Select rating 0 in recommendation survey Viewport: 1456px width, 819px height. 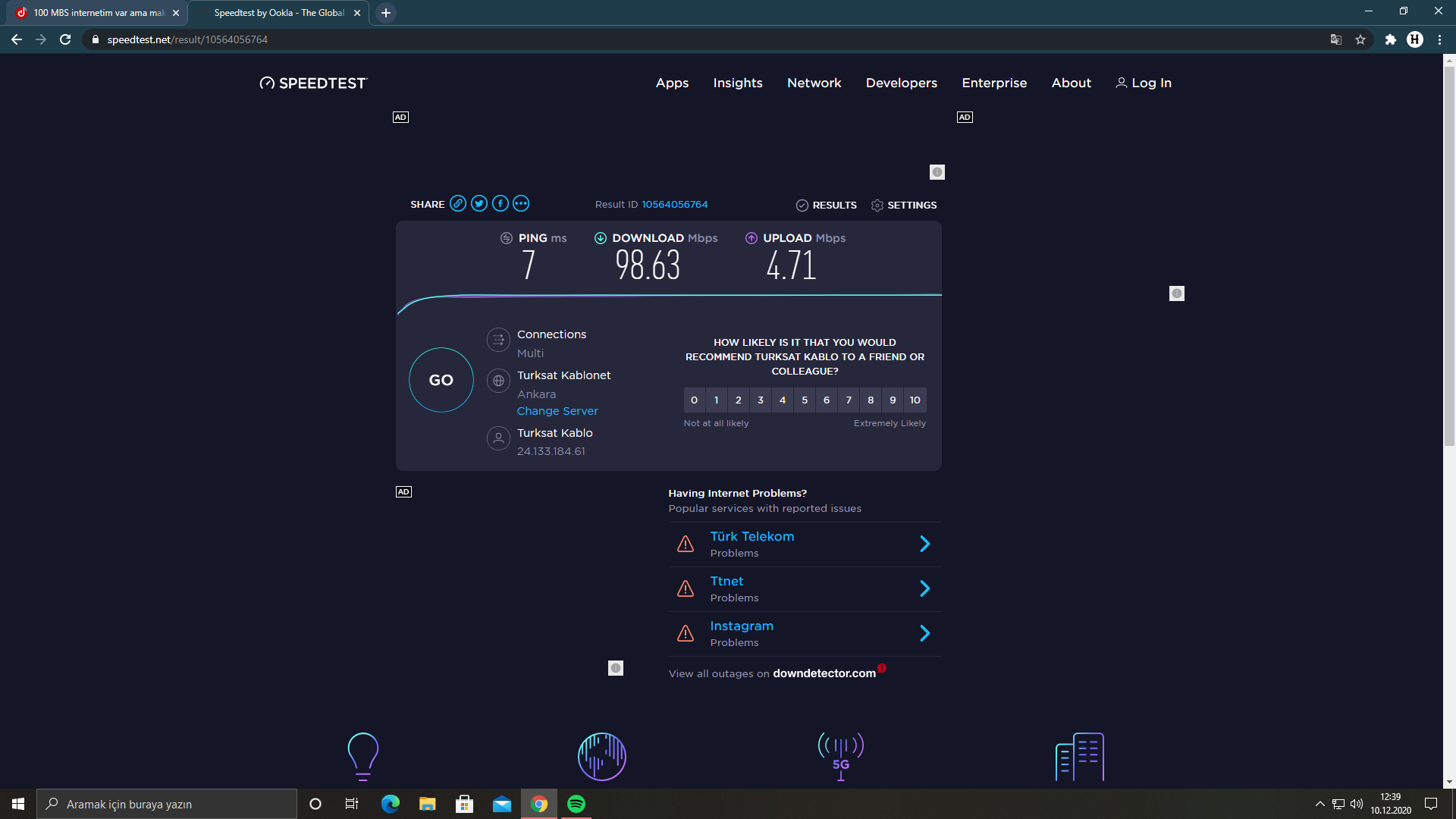(694, 400)
